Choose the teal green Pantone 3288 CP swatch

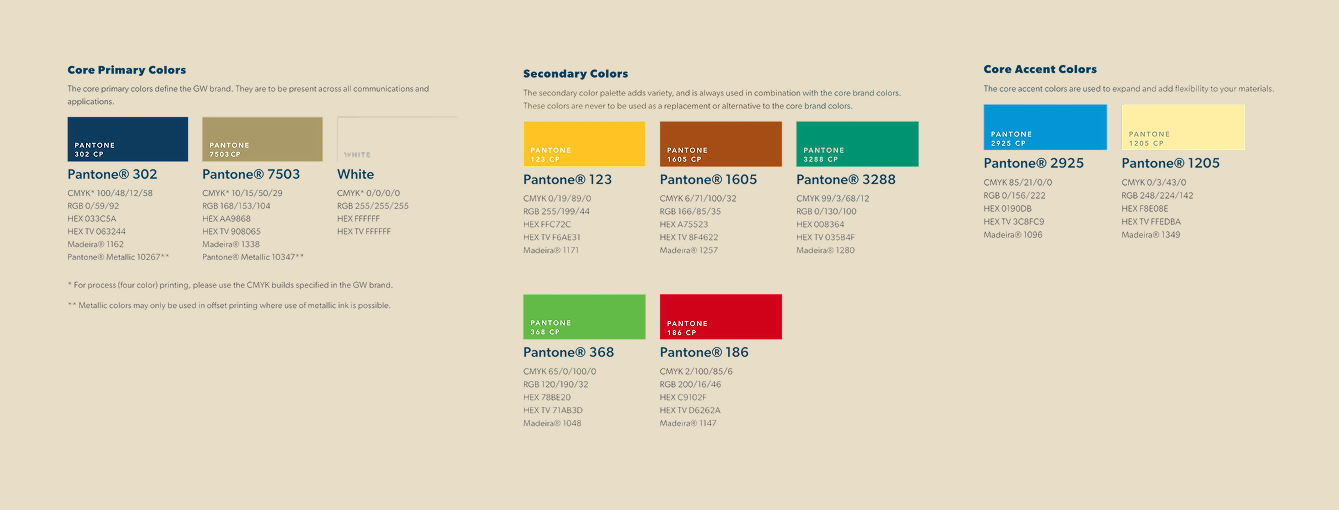[x=857, y=144]
